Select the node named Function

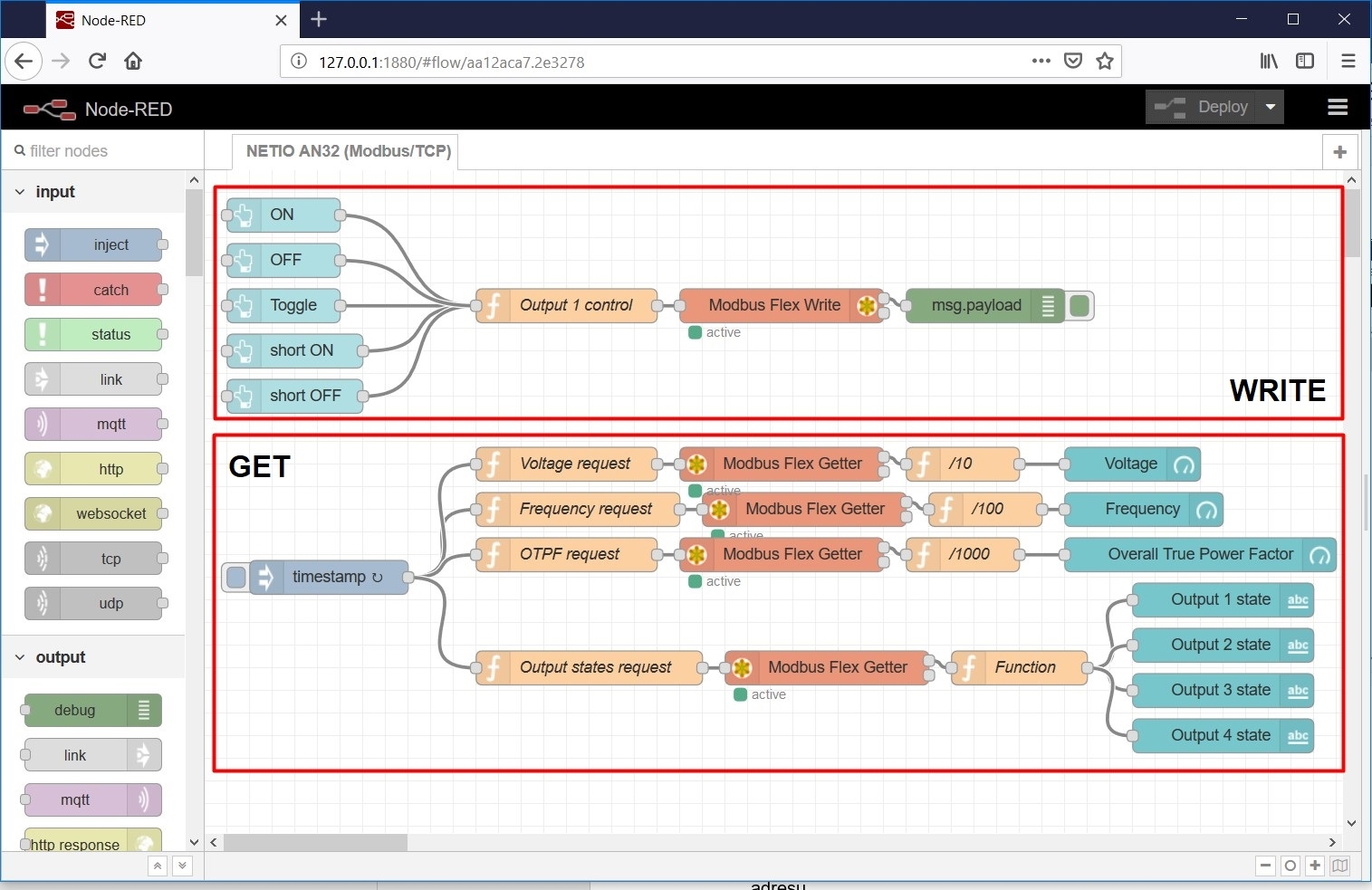pyautogui.click(x=1020, y=668)
